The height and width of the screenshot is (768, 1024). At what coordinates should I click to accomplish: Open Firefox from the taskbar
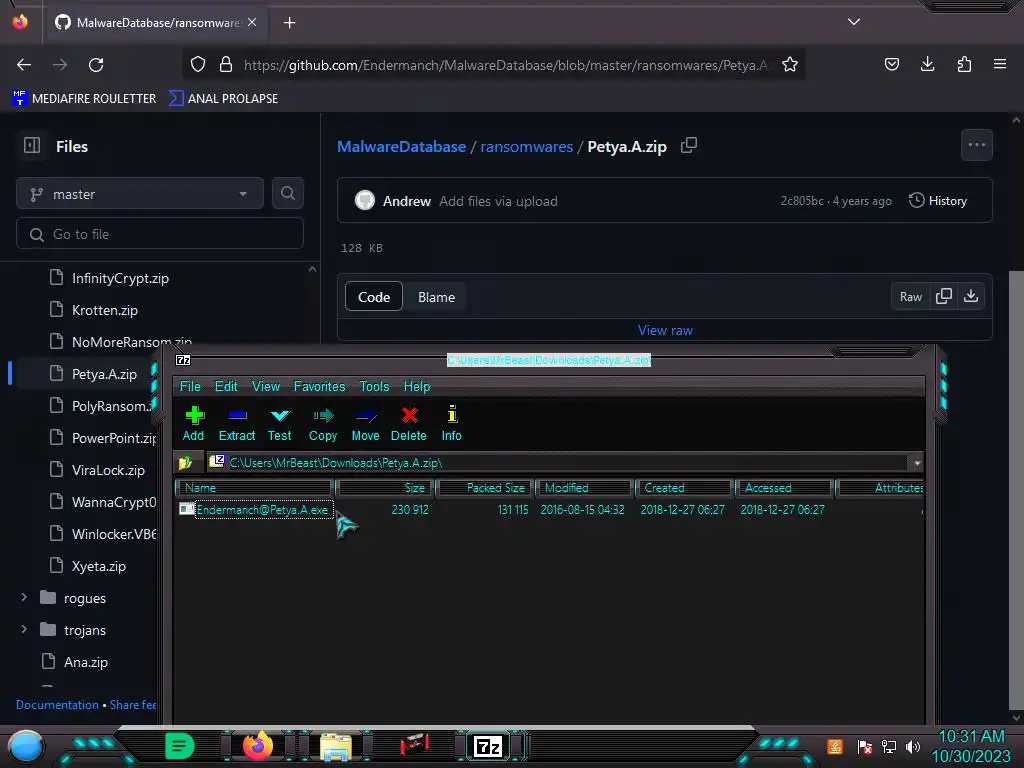pyautogui.click(x=257, y=746)
